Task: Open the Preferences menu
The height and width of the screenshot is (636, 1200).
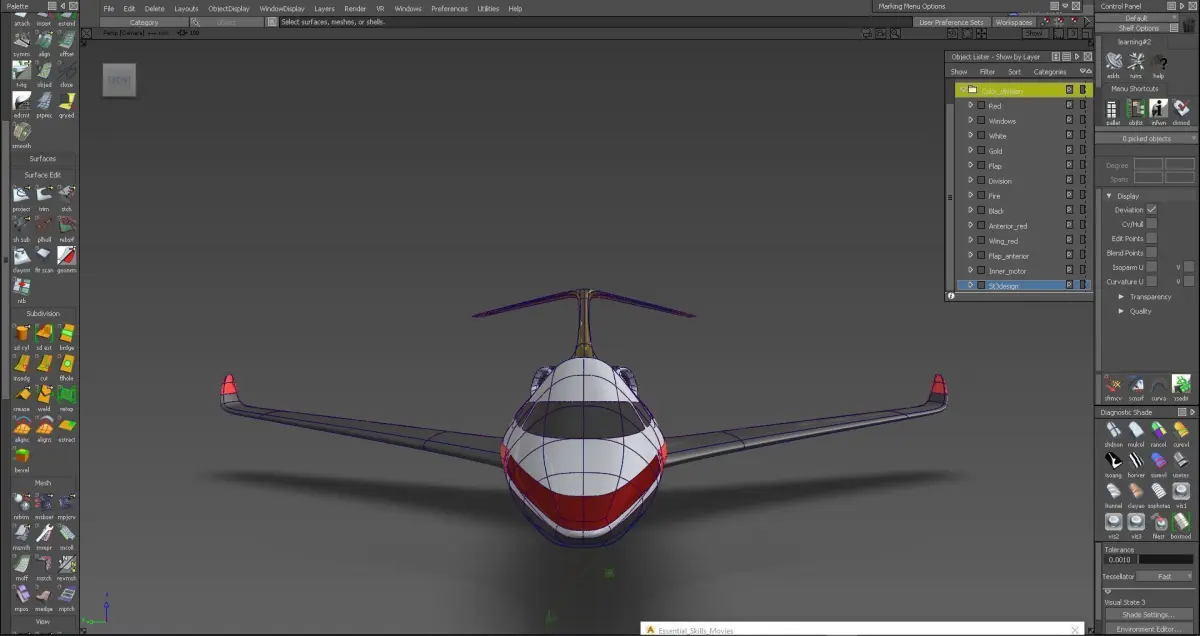Action: point(449,8)
